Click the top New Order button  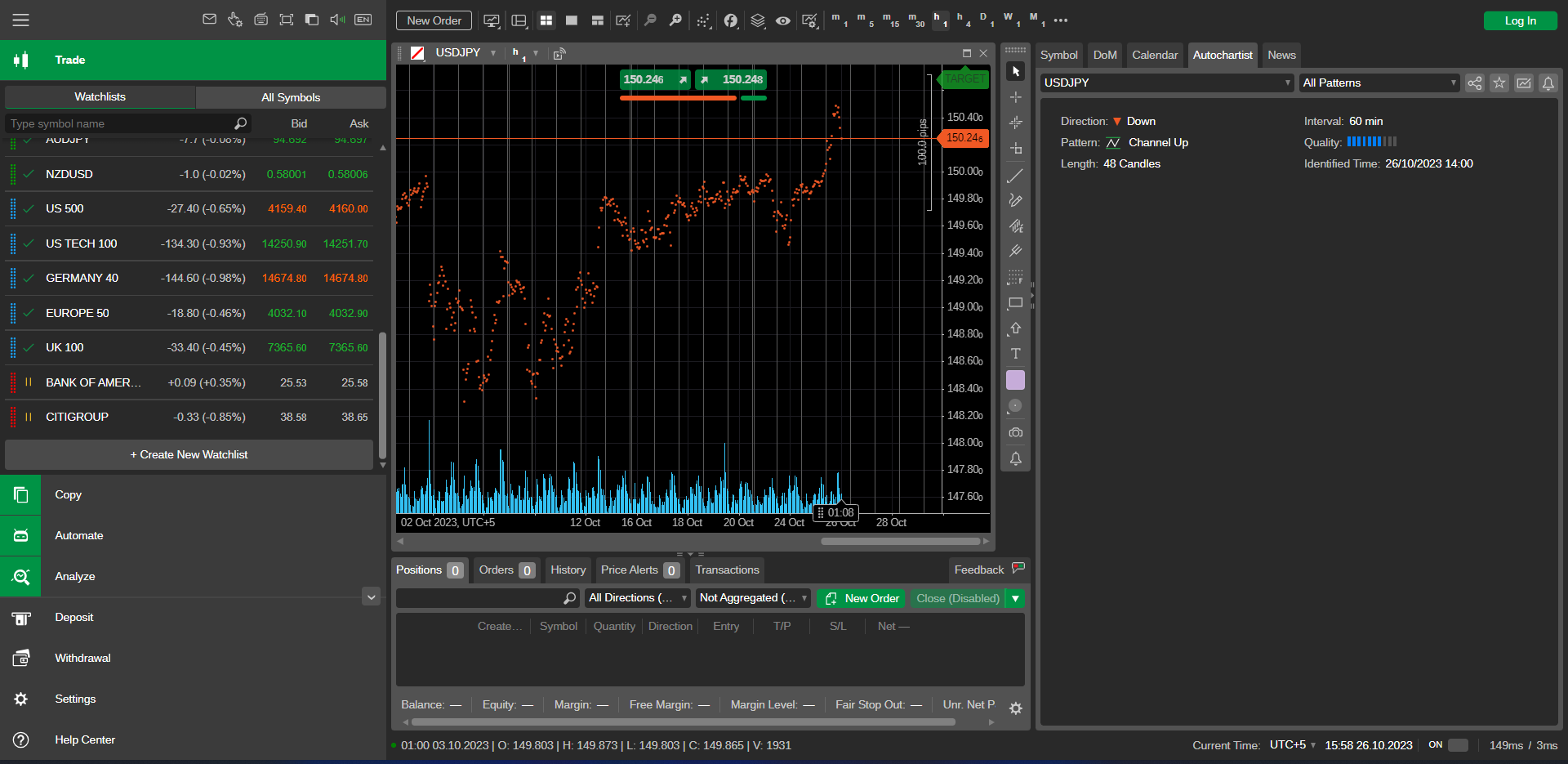click(x=434, y=20)
